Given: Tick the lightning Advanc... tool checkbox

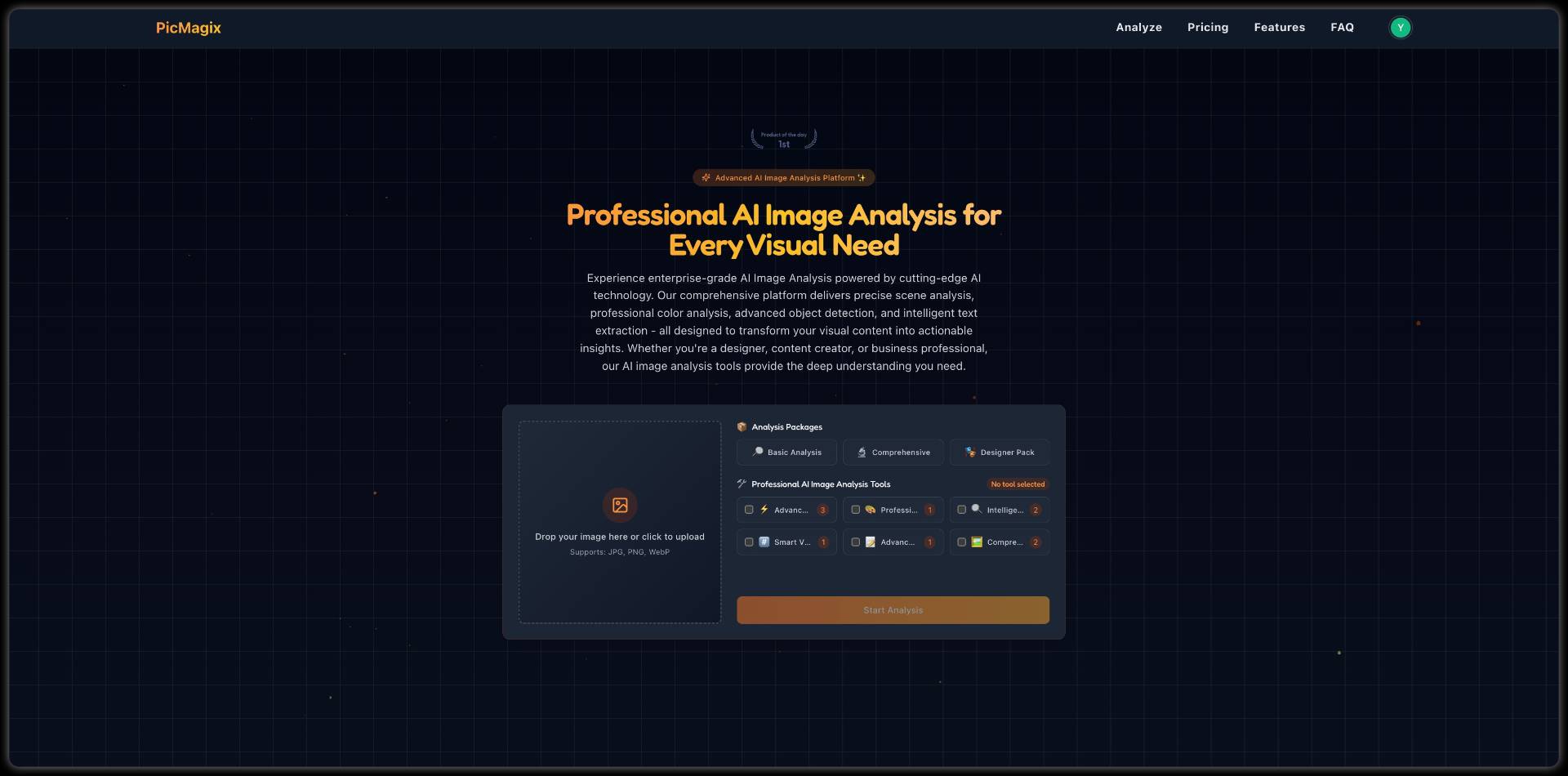Looking at the screenshot, I should click(x=749, y=510).
